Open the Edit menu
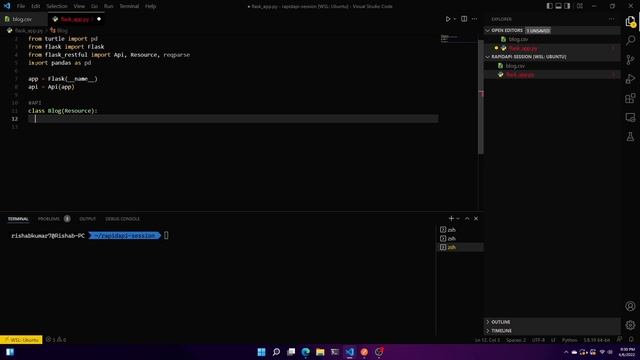 36,6
